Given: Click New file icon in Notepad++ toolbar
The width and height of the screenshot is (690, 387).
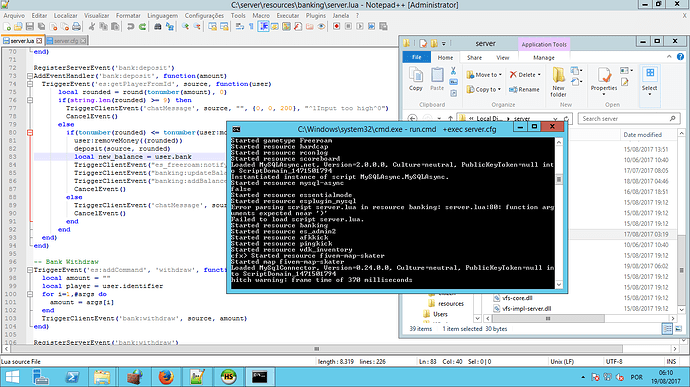Looking at the screenshot, I should point(7,27).
